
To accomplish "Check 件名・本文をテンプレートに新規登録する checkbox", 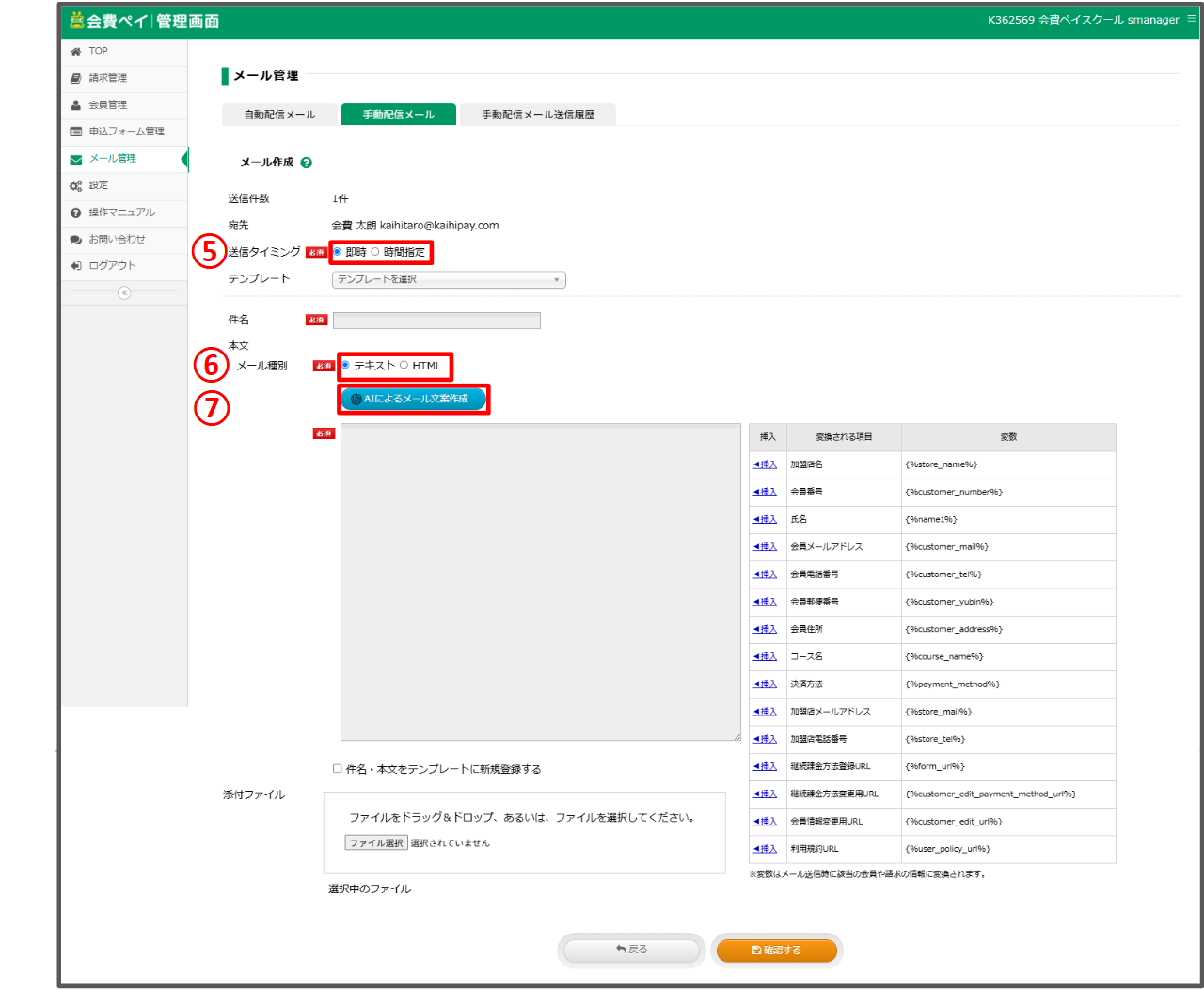I will 337,769.
